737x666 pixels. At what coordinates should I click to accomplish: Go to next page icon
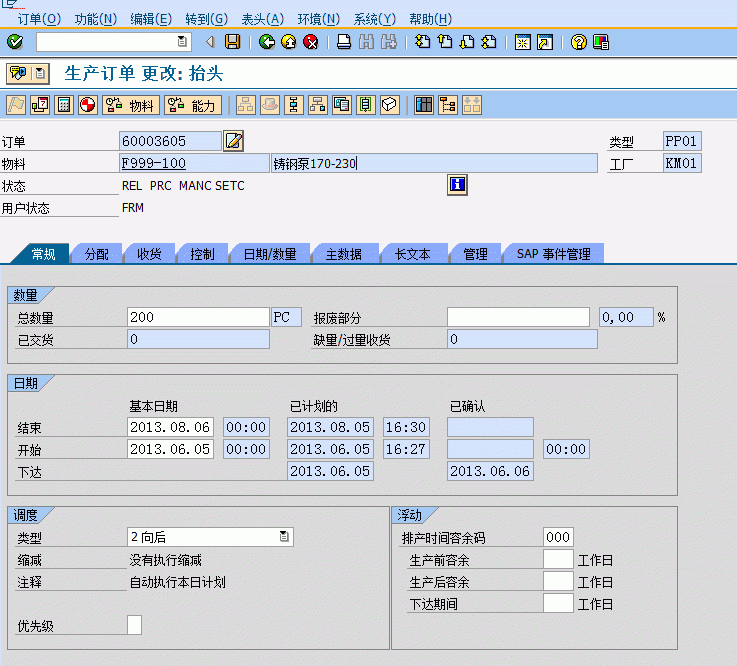tap(467, 42)
